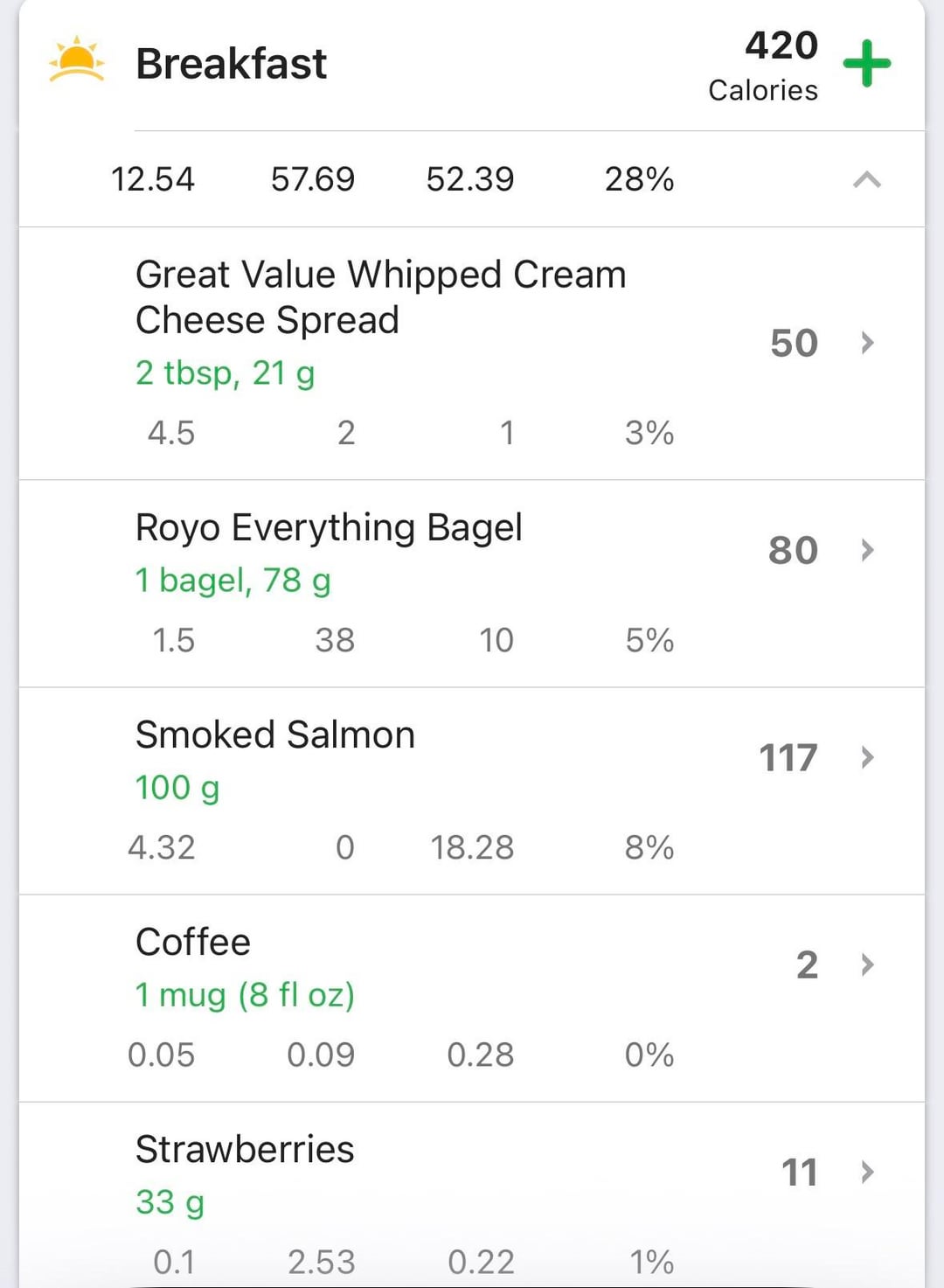This screenshot has height=1288, width=944.
Task: Select the Smoked Salmon food name
Action: (x=274, y=735)
